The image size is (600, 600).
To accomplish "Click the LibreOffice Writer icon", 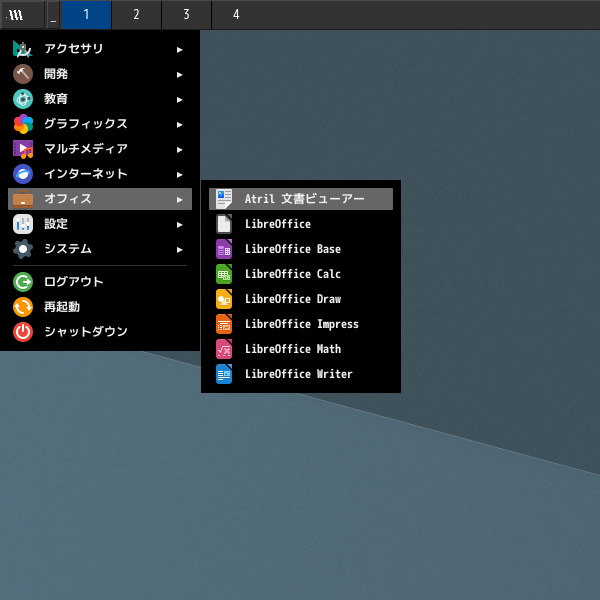I will click(224, 374).
